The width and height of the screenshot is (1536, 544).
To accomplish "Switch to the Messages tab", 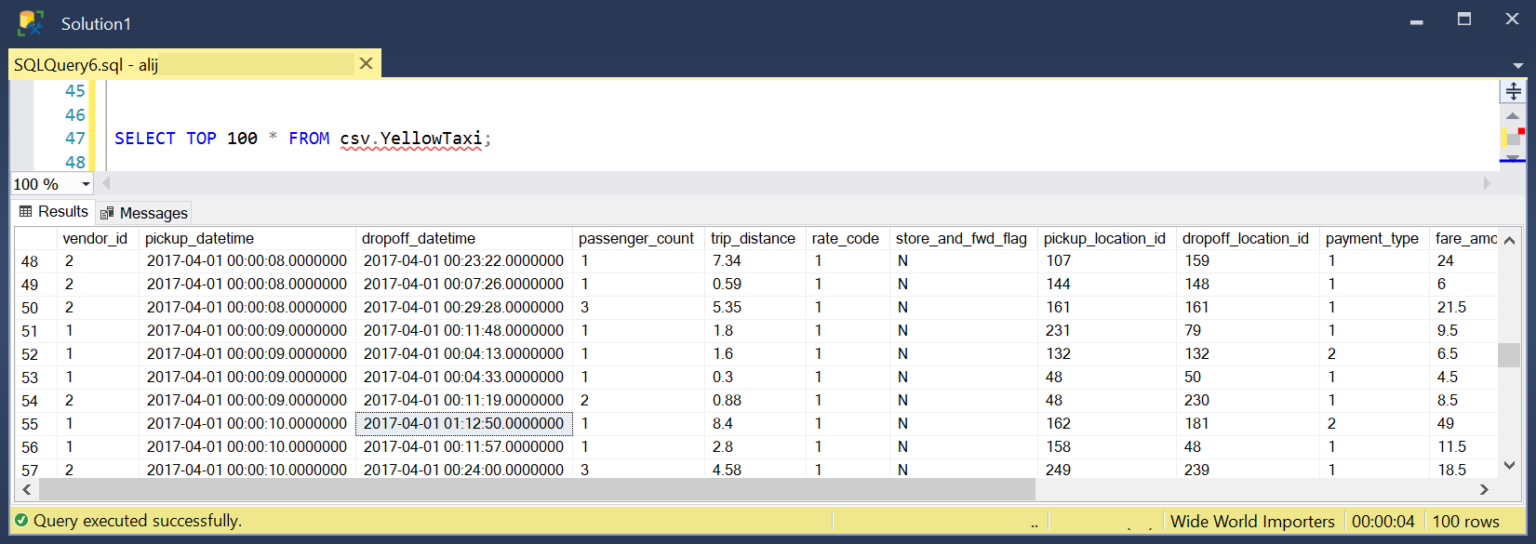I will pyautogui.click(x=144, y=213).
